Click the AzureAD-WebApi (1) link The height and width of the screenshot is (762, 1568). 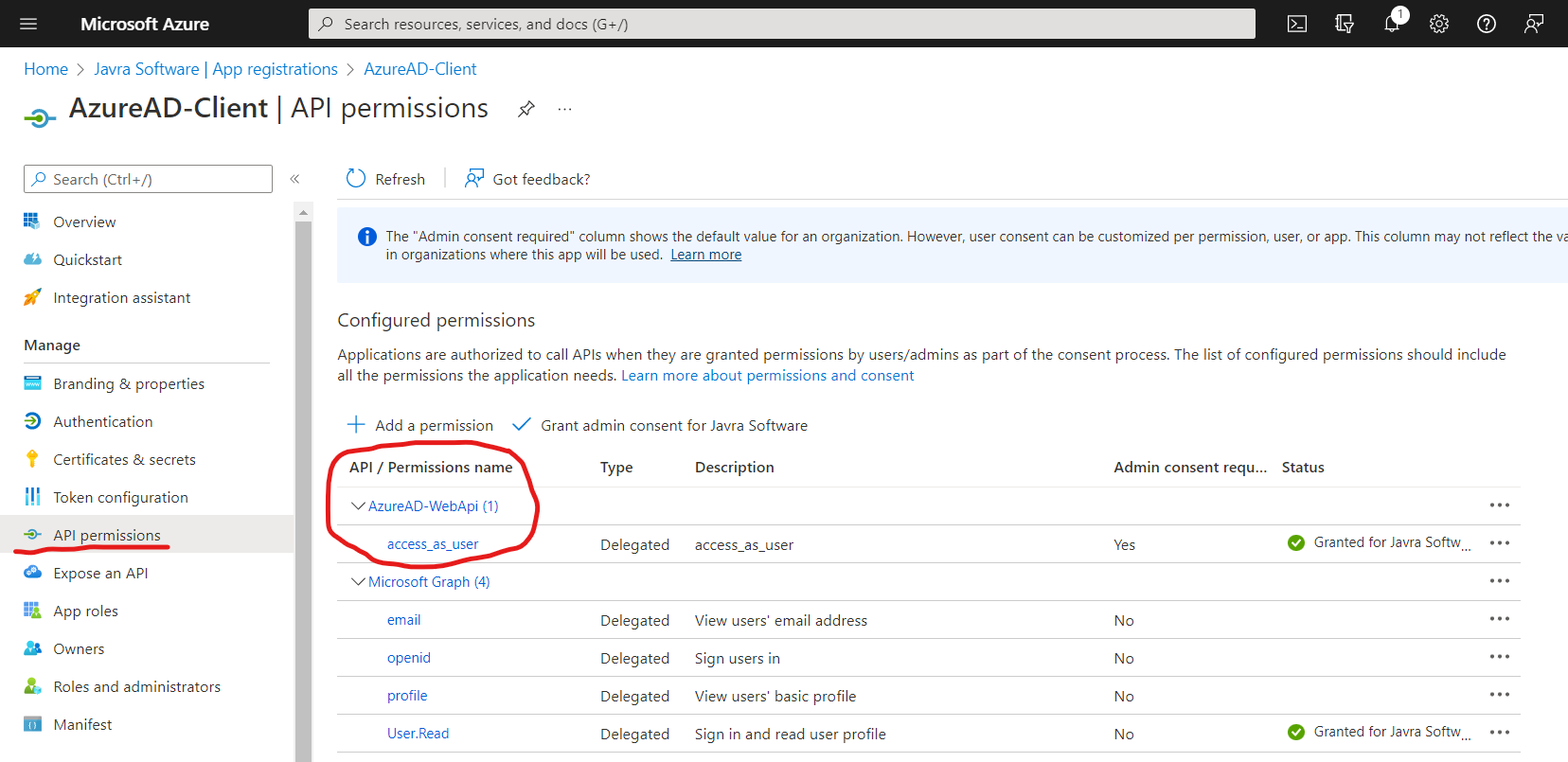point(434,506)
